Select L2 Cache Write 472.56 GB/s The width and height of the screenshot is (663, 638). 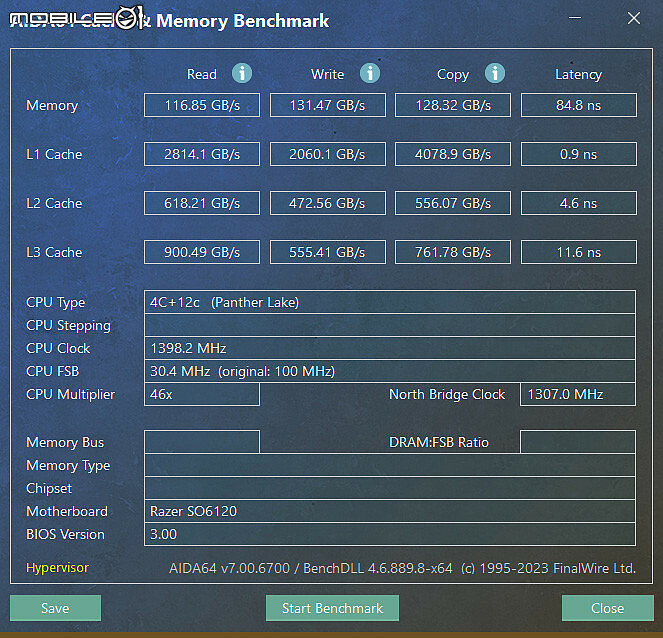click(328, 203)
